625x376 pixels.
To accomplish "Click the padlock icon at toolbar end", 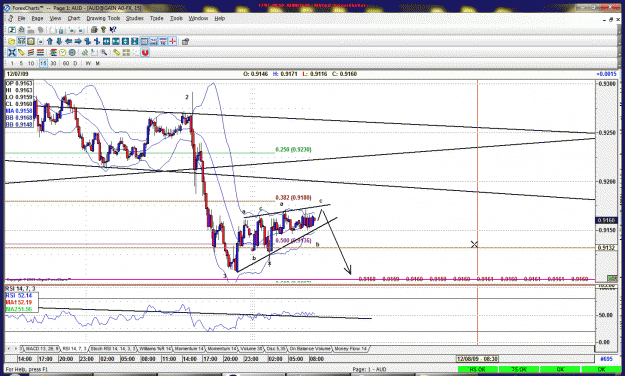I will [x=185, y=41].
